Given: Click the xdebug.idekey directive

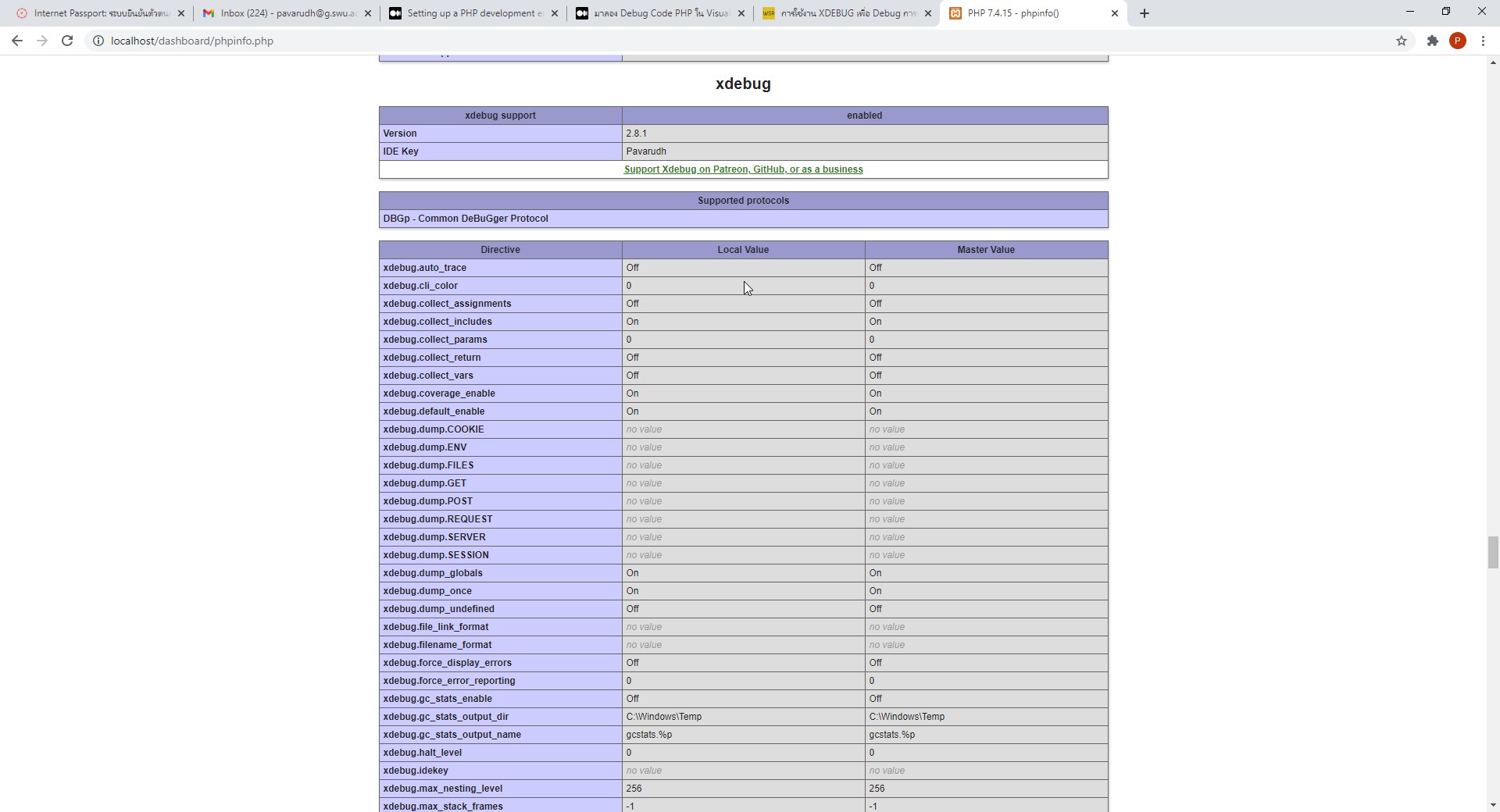Looking at the screenshot, I should tap(416, 771).
